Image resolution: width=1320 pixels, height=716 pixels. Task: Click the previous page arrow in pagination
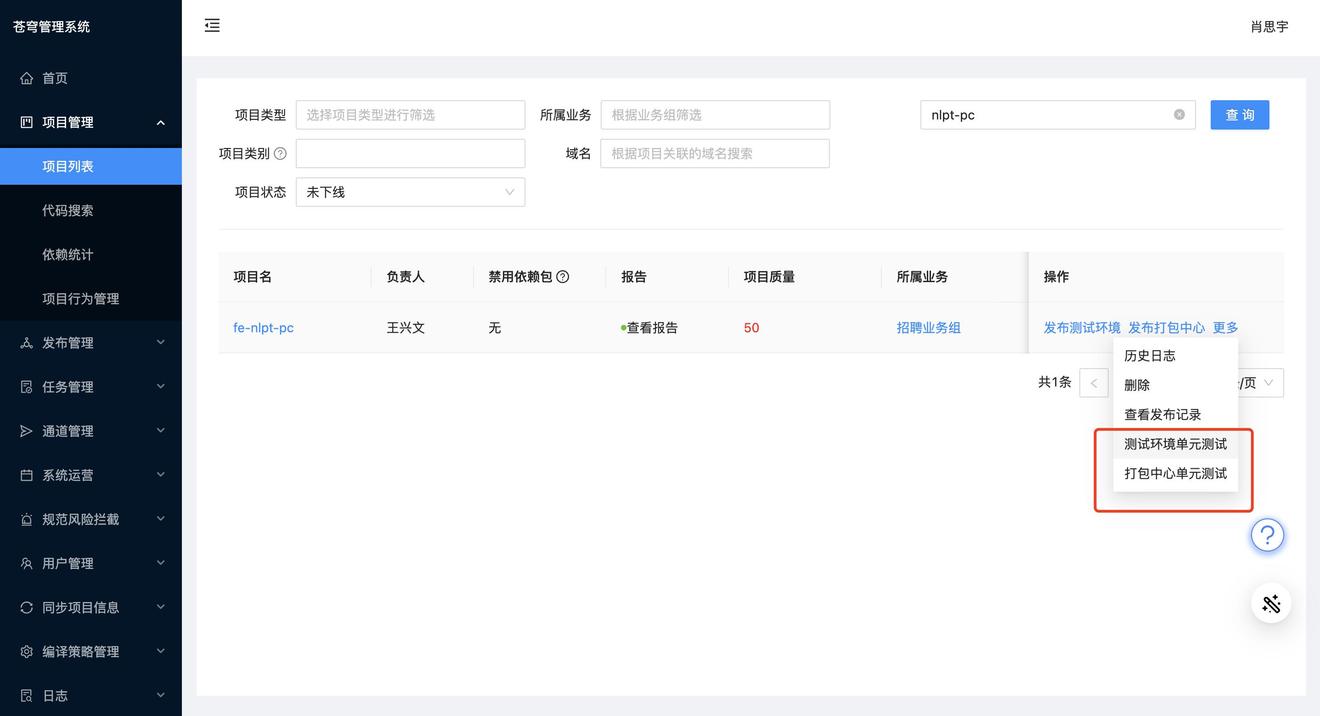1093,383
